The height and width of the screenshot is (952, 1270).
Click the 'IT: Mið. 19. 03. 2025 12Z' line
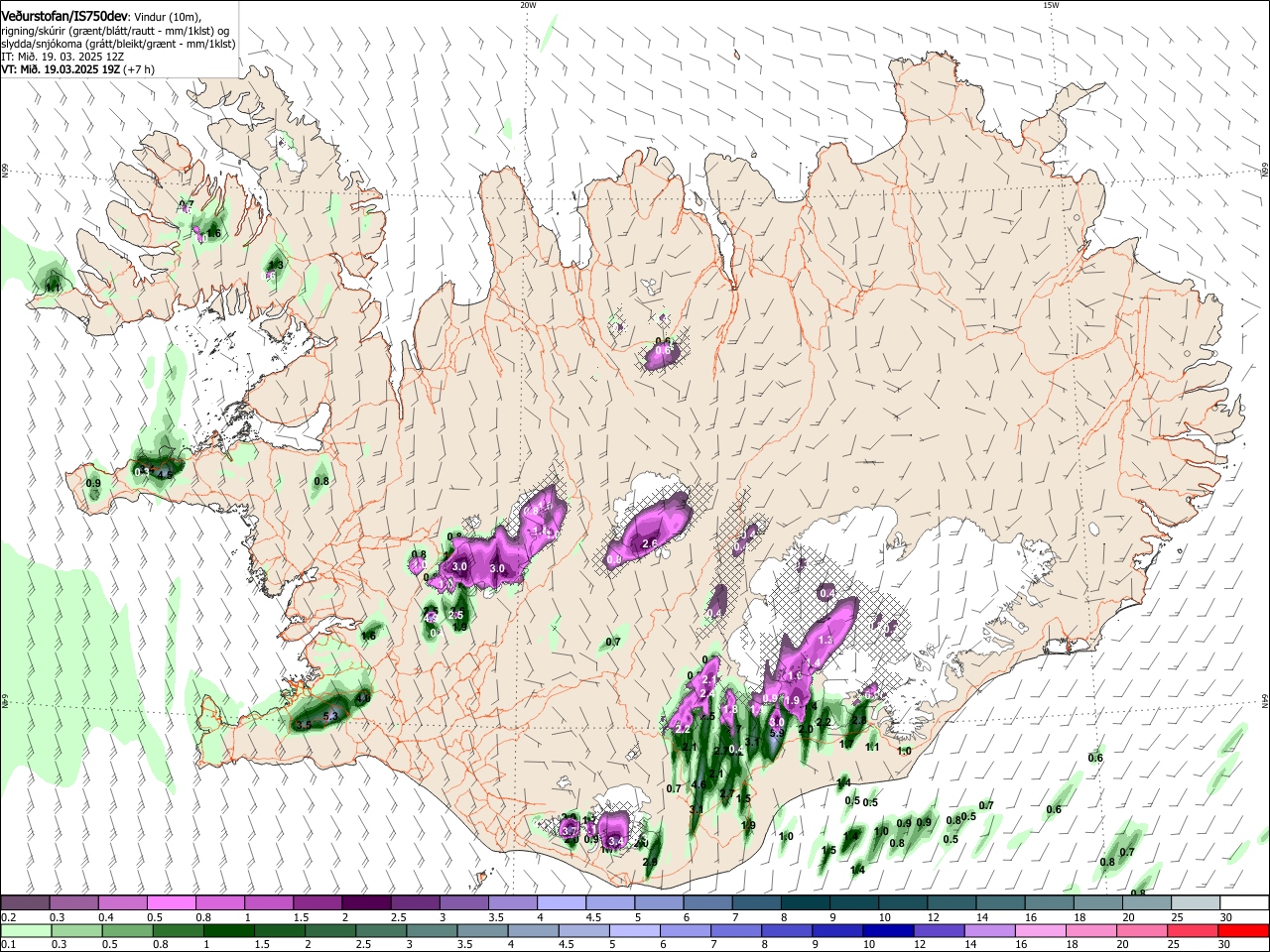64,57
